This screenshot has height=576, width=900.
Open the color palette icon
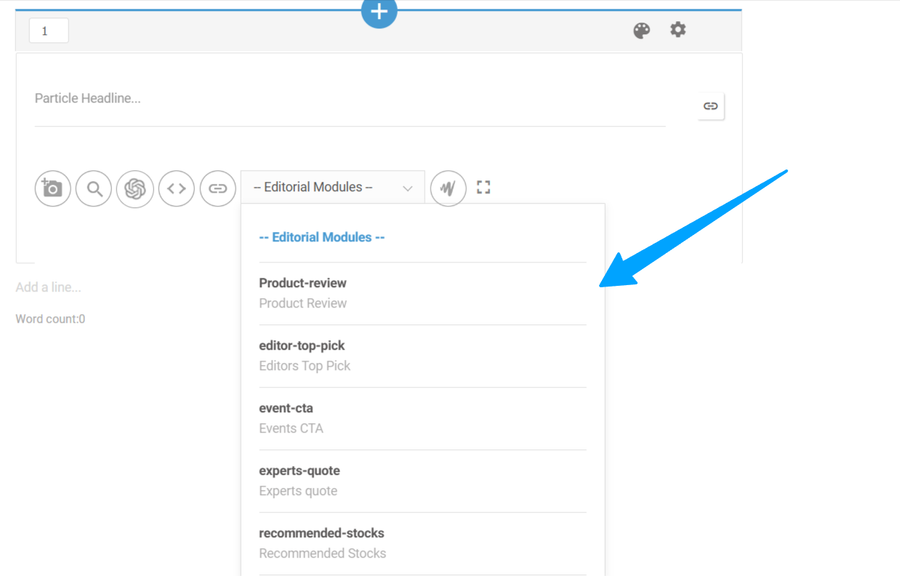click(642, 31)
